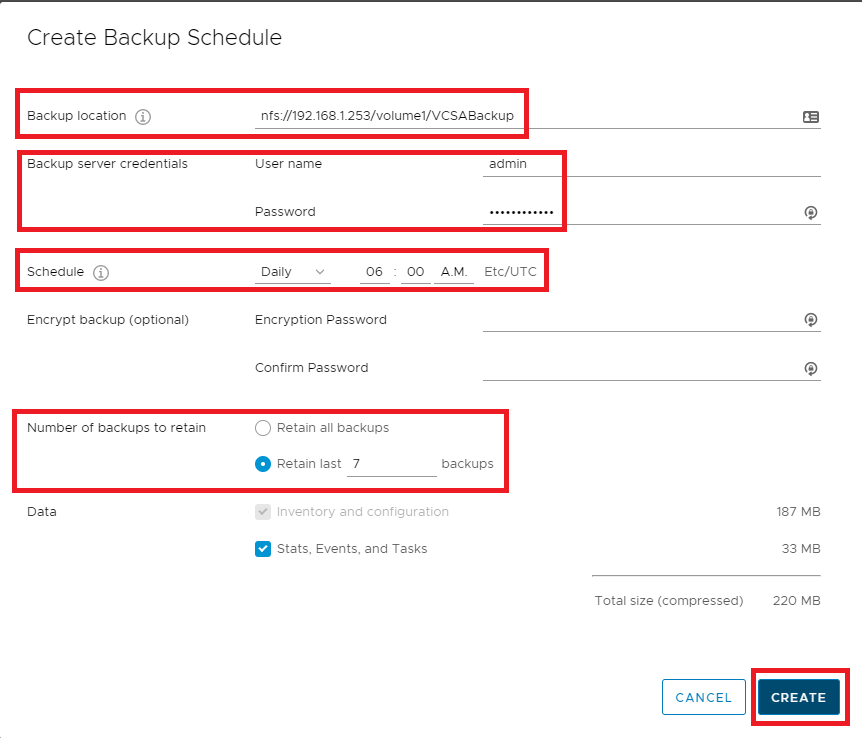Show the Encryption Password using eye icon
The width and height of the screenshot is (862, 738).
[x=811, y=320]
